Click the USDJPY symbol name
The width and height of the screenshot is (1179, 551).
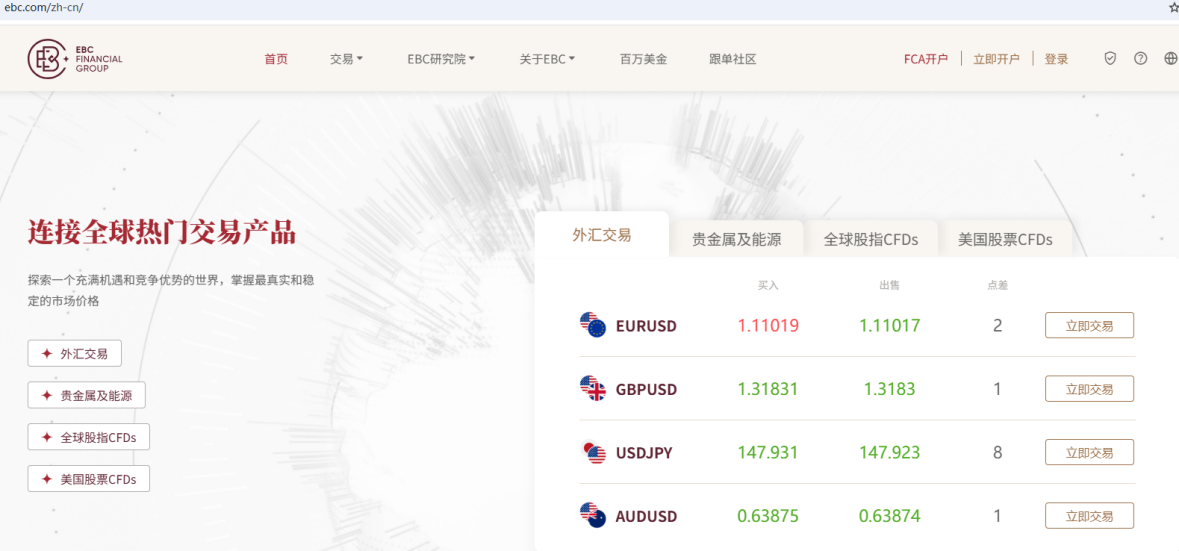tap(644, 453)
